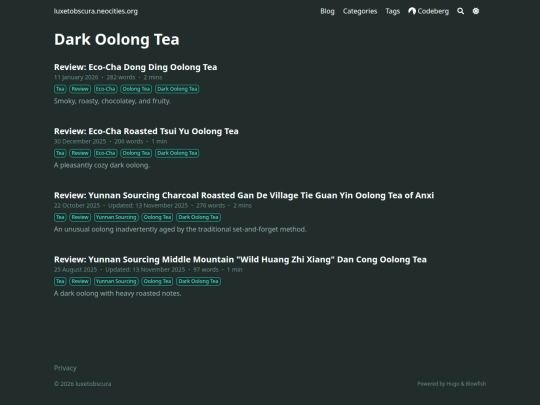Select summary 'Smoky, roasty, chocolatey, and fruity.'
This screenshot has width=540, height=405.
pos(112,101)
